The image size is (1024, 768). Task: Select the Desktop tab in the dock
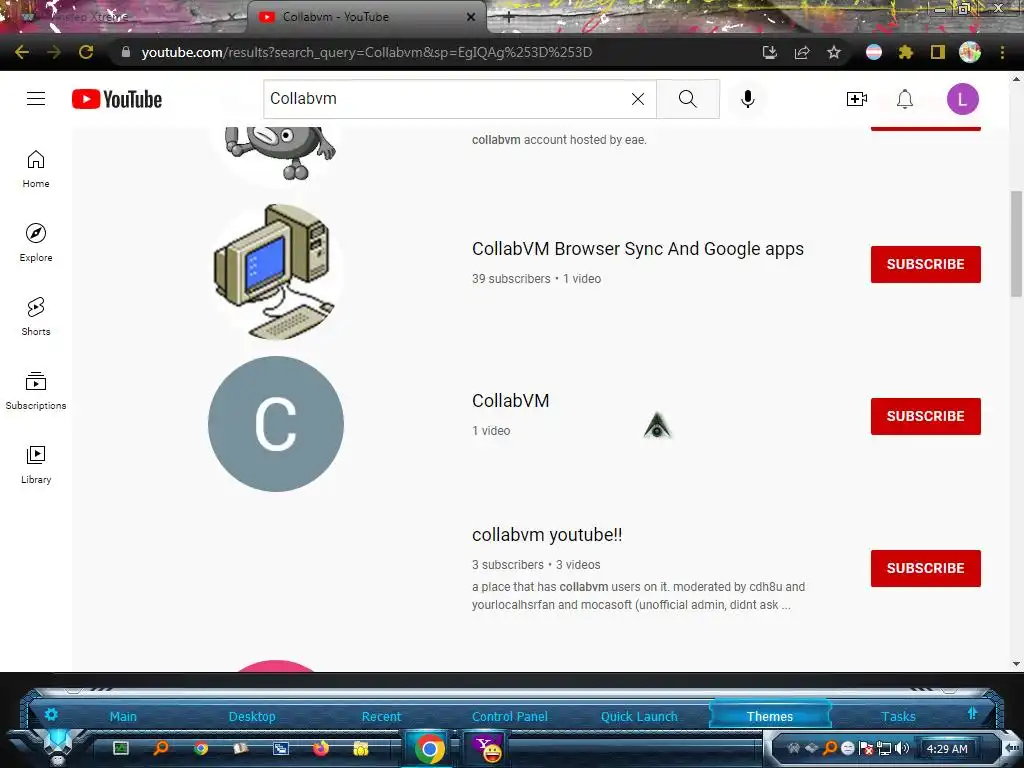point(252,716)
